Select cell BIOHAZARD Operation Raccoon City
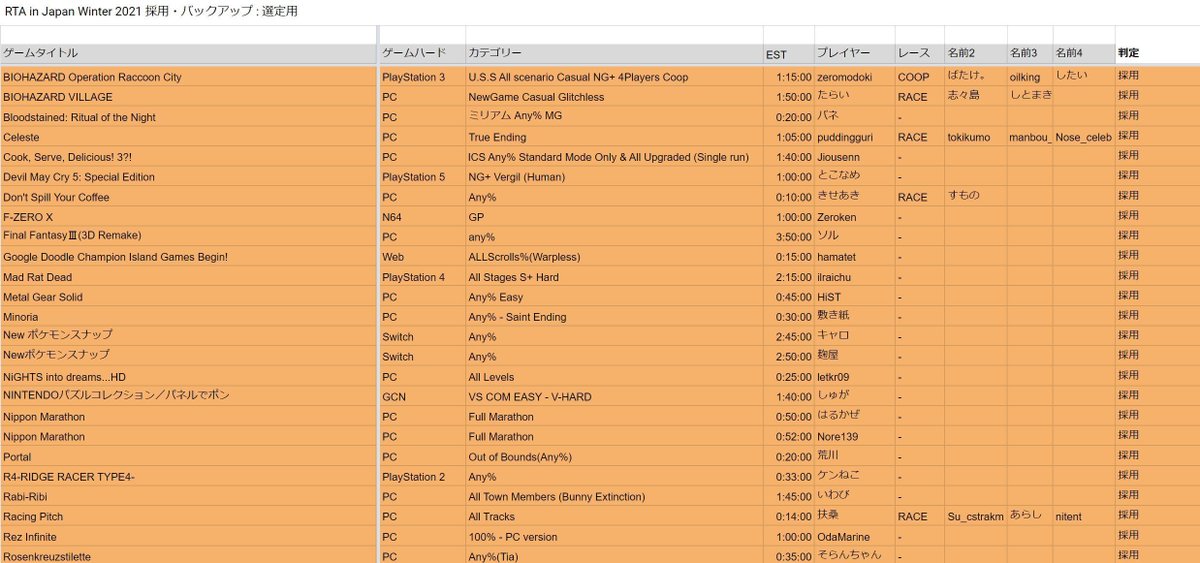The image size is (1200, 563). tap(188, 76)
